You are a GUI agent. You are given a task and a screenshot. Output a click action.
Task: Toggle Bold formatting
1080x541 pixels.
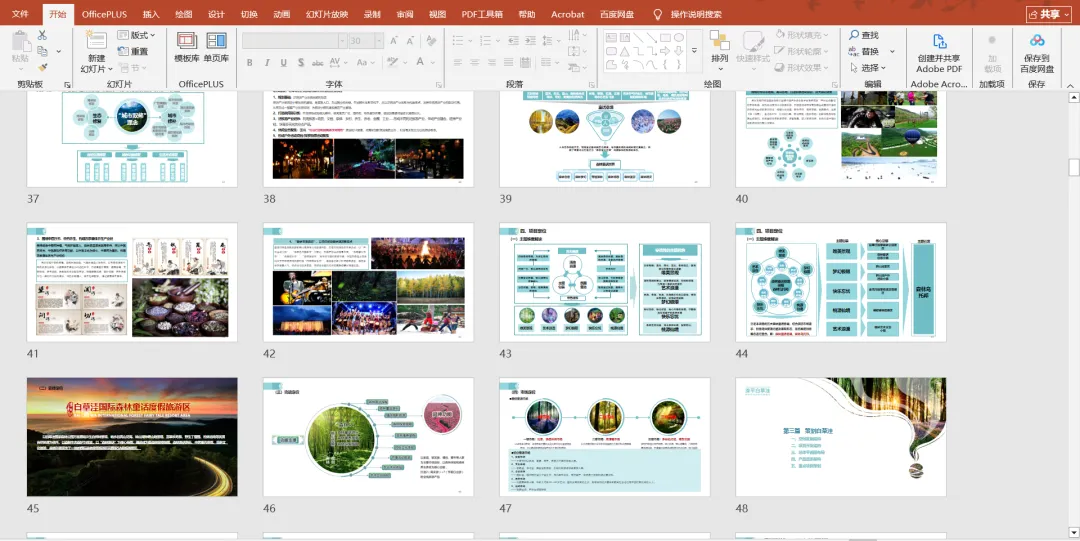(x=249, y=63)
